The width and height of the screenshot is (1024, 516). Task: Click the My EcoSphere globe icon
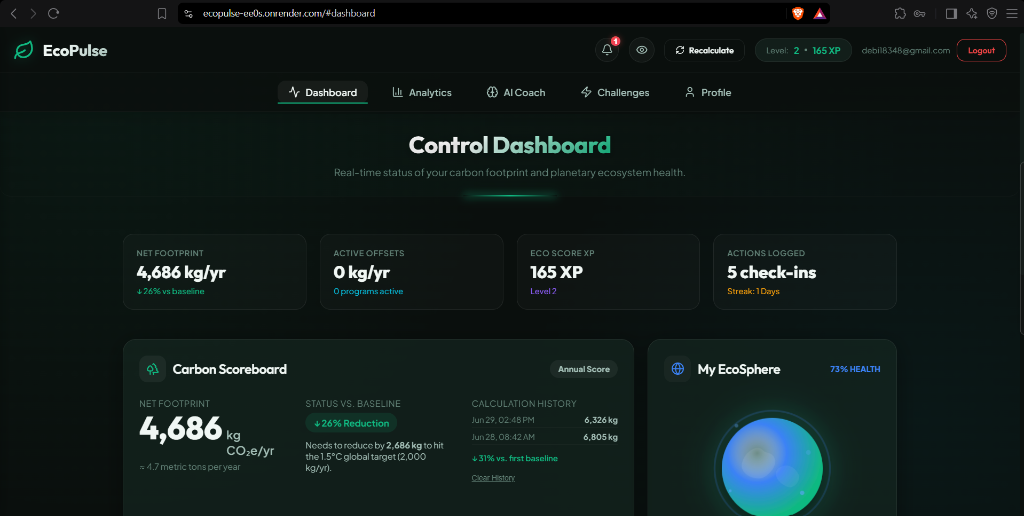point(677,369)
